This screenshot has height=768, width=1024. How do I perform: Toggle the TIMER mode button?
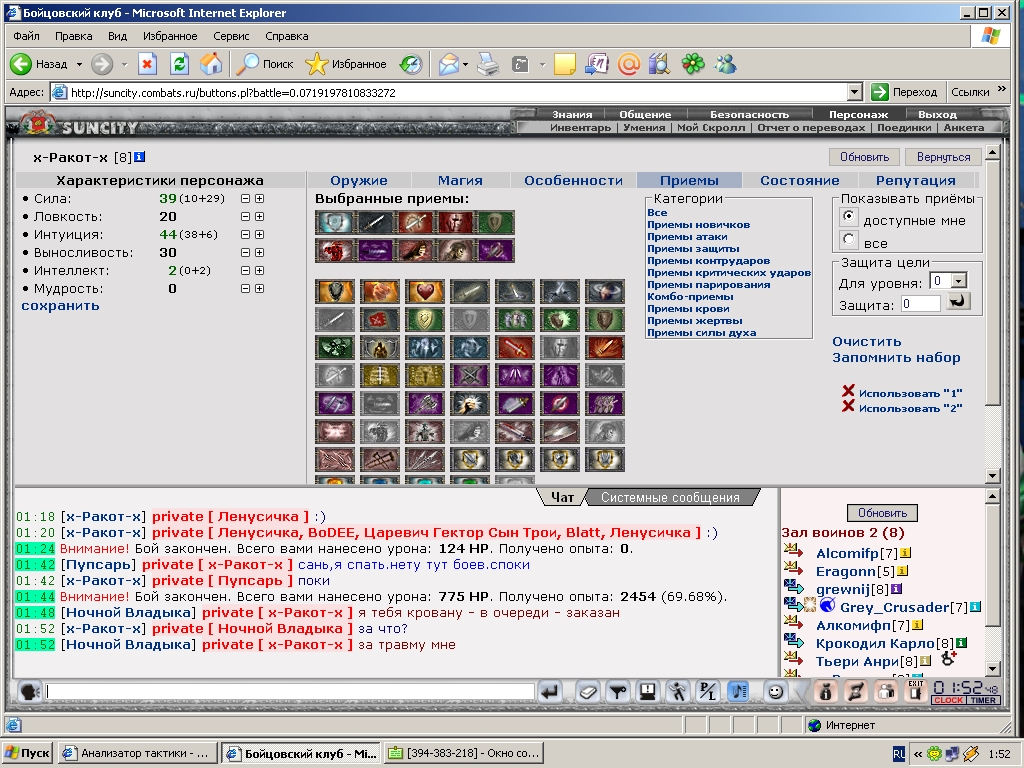(983, 700)
